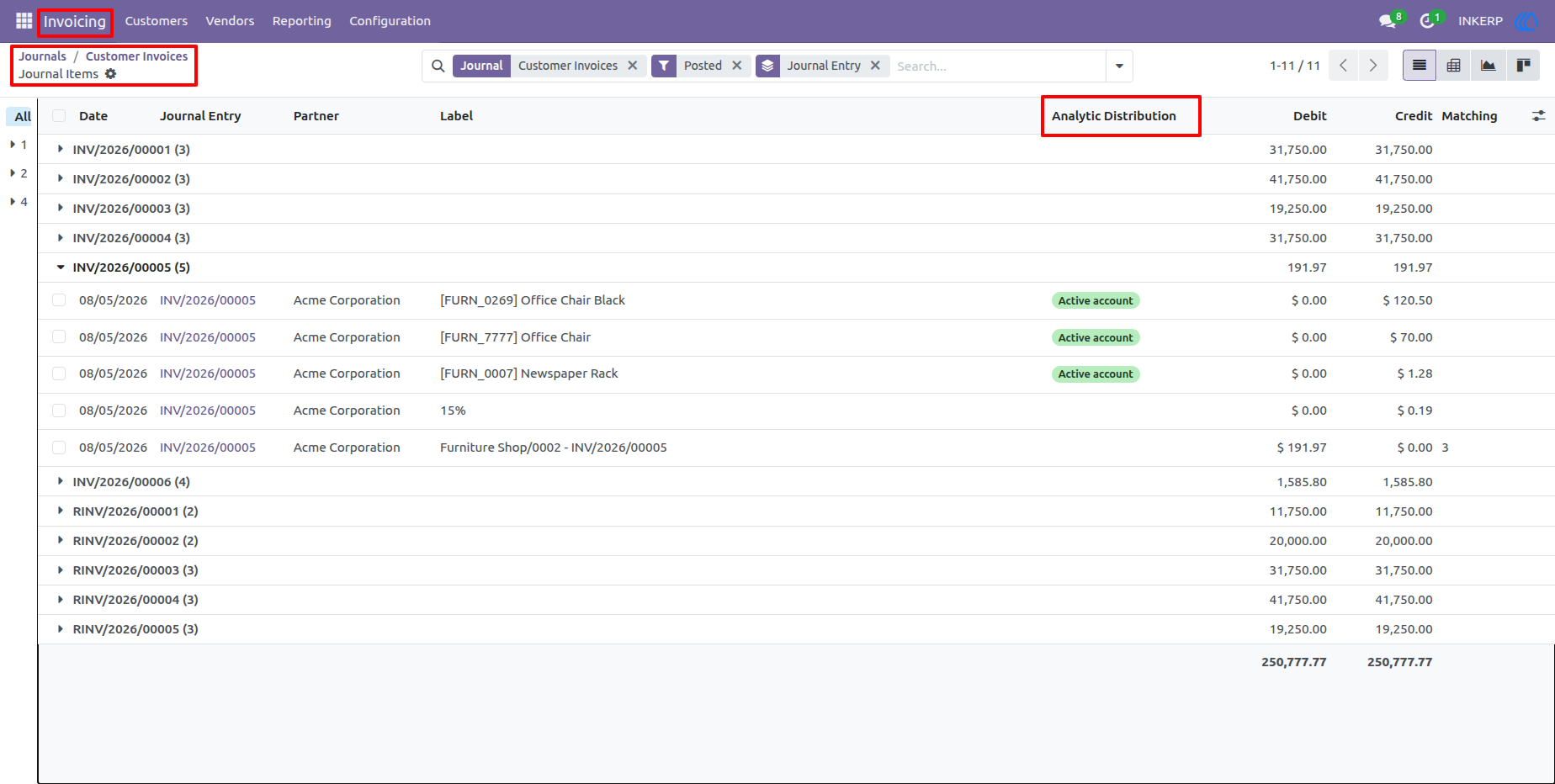Go to the next page arrow
The width and height of the screenshot is (1555, 784).
[1373, 66]
